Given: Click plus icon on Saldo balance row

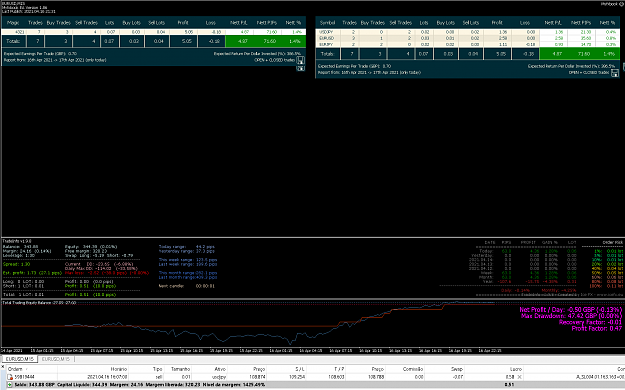Looking at the screenshot, I should (10, 385).
